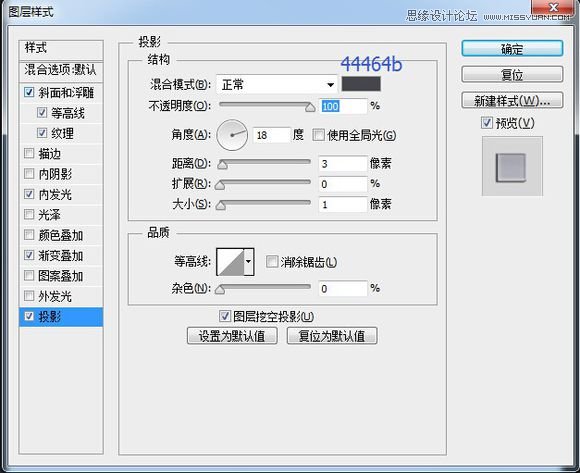
Task: Toggle 图层挖空投影 checkbox
Action: 225,316
